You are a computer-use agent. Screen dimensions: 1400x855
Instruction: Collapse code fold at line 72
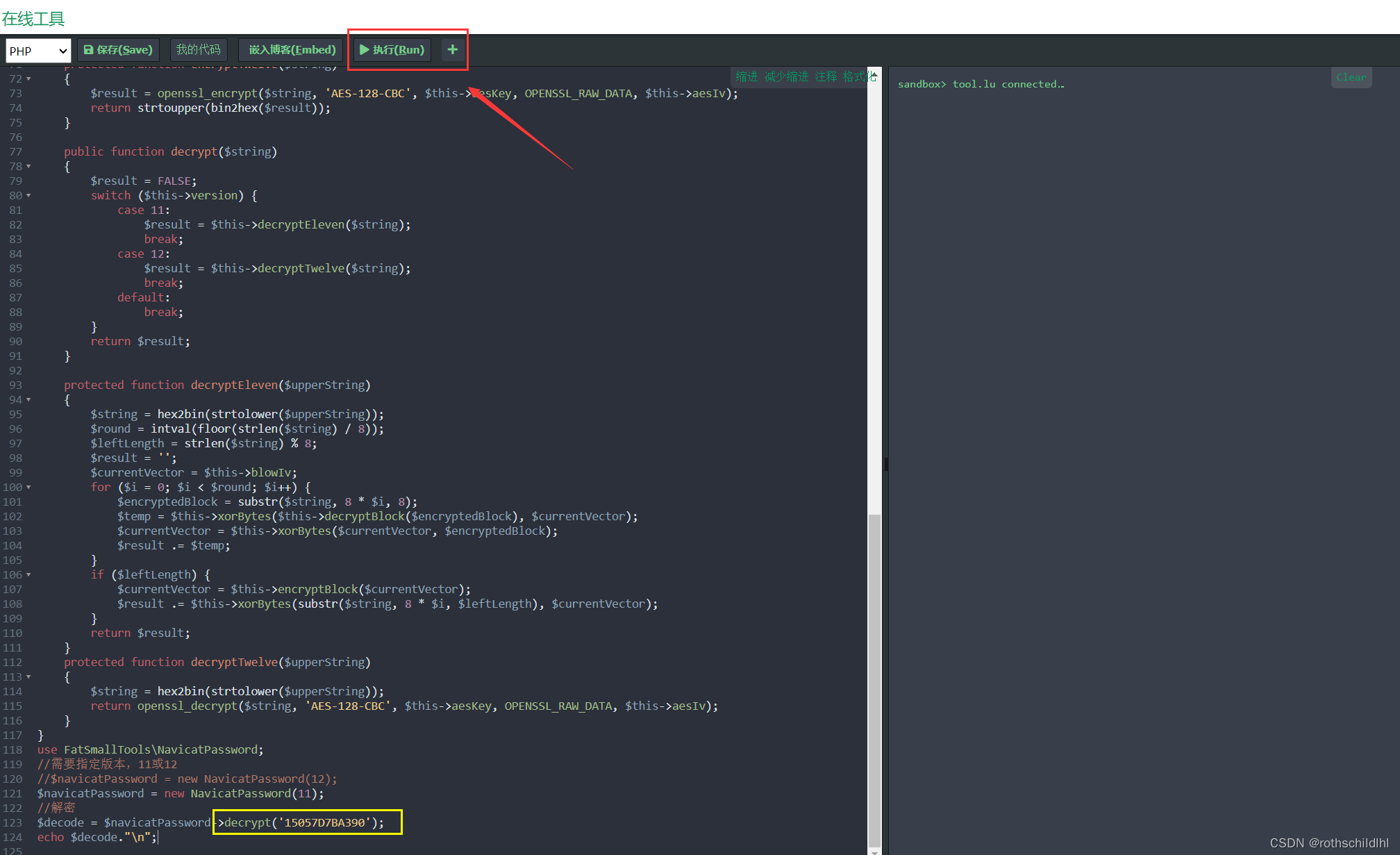coord(28,79)
